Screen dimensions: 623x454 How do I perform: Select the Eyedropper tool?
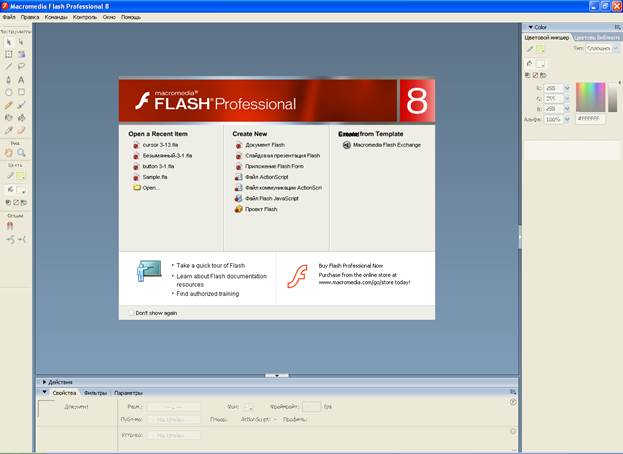(x=9, y=130)
